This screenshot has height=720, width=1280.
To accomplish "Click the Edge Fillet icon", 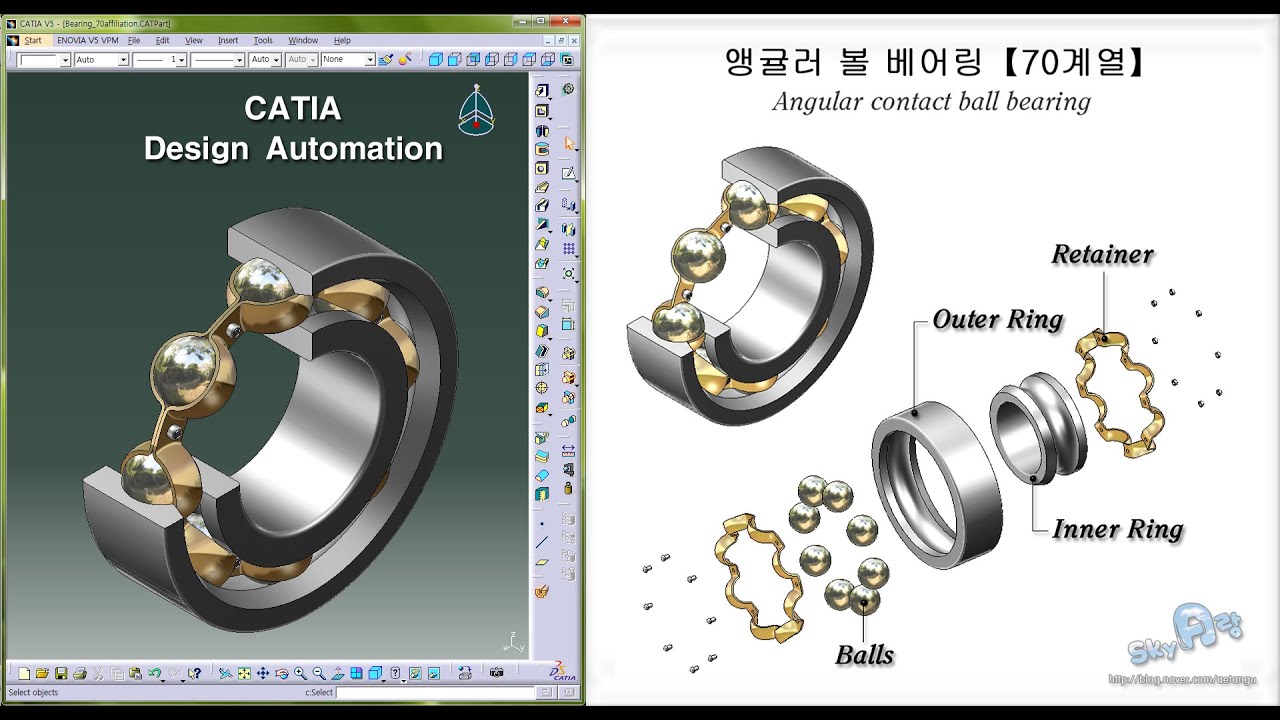I will (x=542, y=292).
